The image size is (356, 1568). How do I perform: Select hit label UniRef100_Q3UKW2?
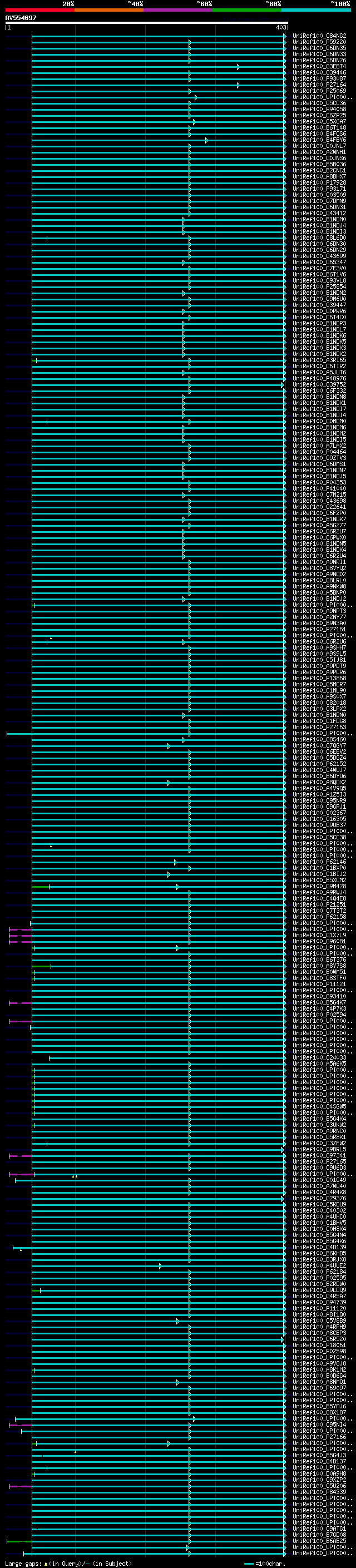pos(319,1125)
